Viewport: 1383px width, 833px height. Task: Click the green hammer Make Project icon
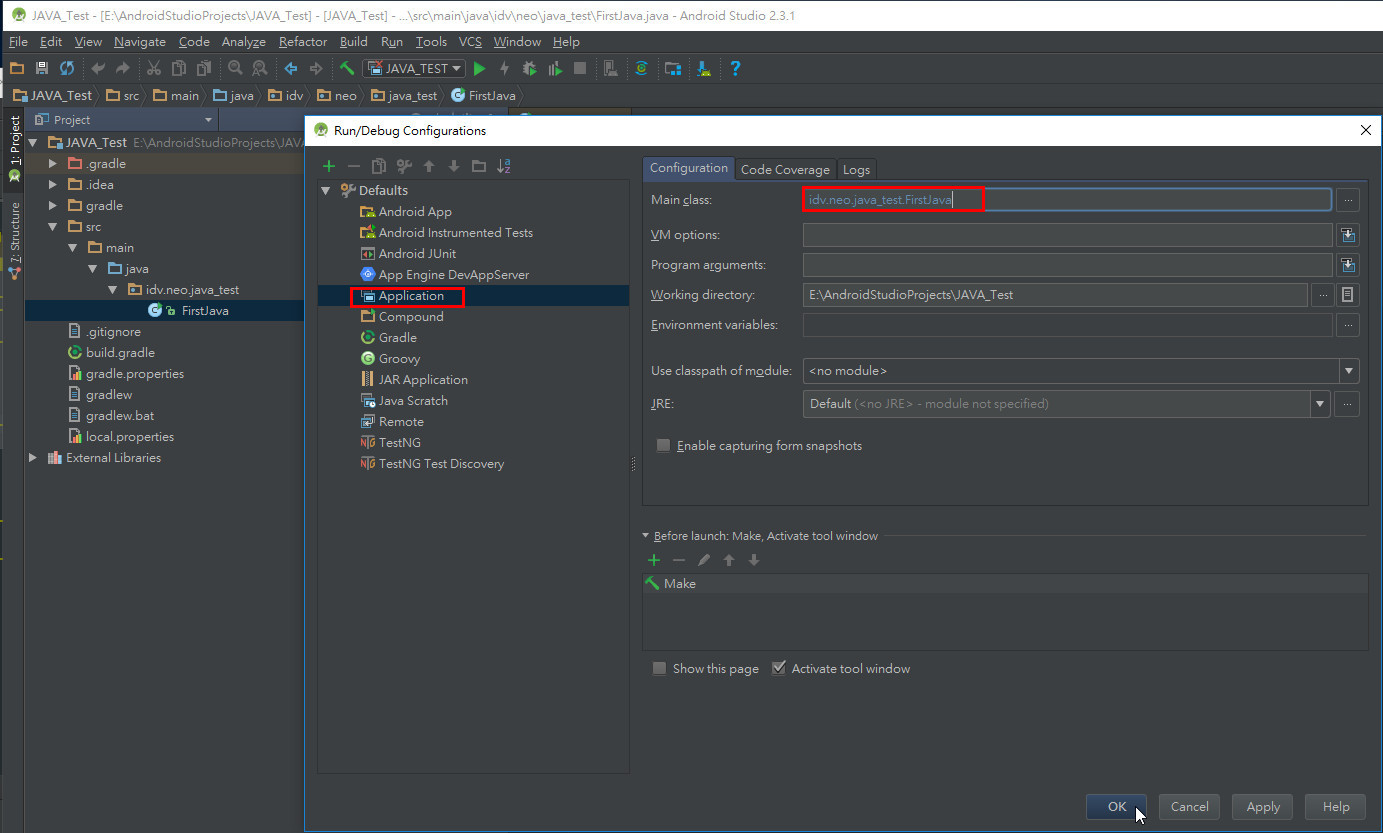click(347, 69)
